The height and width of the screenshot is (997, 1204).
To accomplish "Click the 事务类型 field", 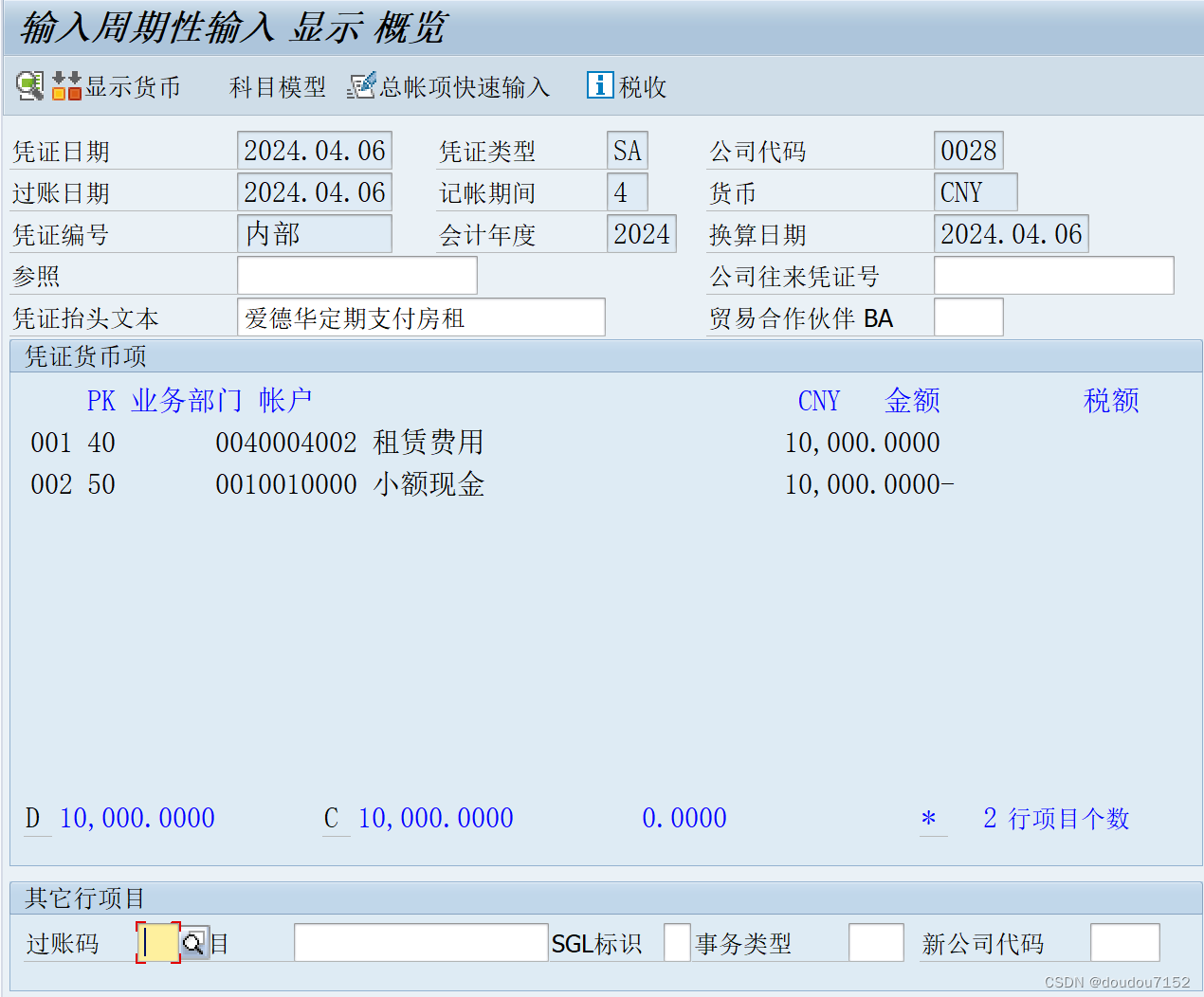I will point(875,942).
